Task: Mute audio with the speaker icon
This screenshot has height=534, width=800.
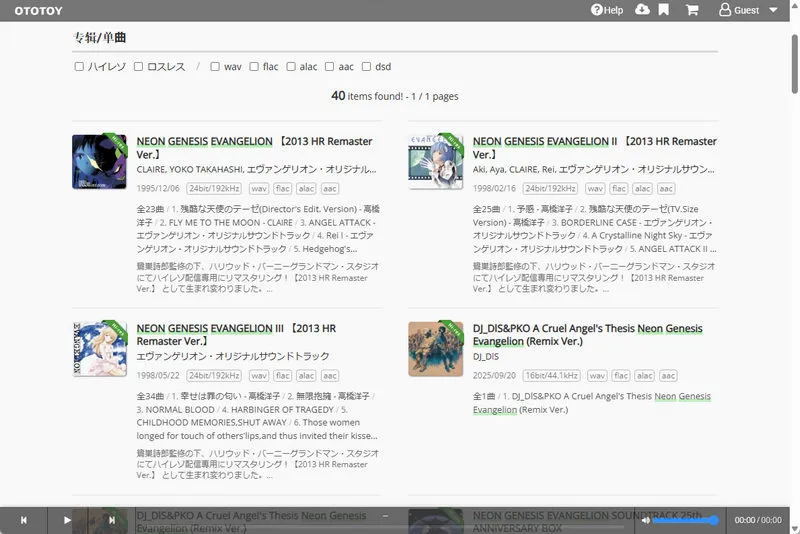Action: pos(645,520)
